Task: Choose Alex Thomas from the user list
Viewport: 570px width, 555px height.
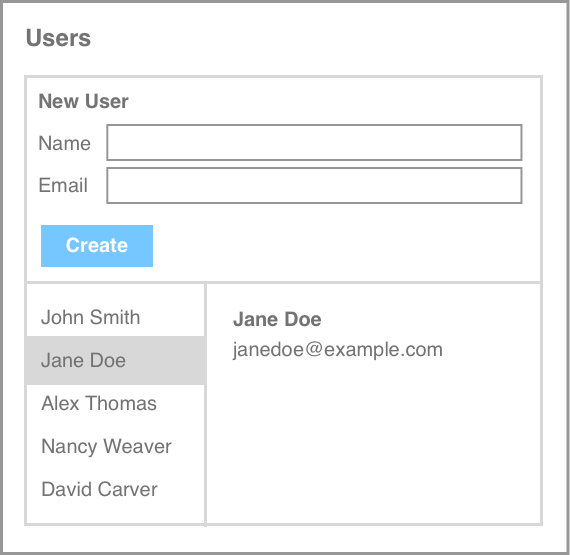Action: coord(116,403)
